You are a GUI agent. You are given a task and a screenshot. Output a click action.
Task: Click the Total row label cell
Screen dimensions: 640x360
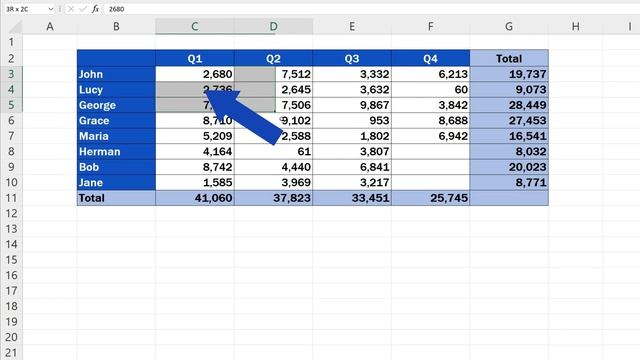[x=116, y=198]
